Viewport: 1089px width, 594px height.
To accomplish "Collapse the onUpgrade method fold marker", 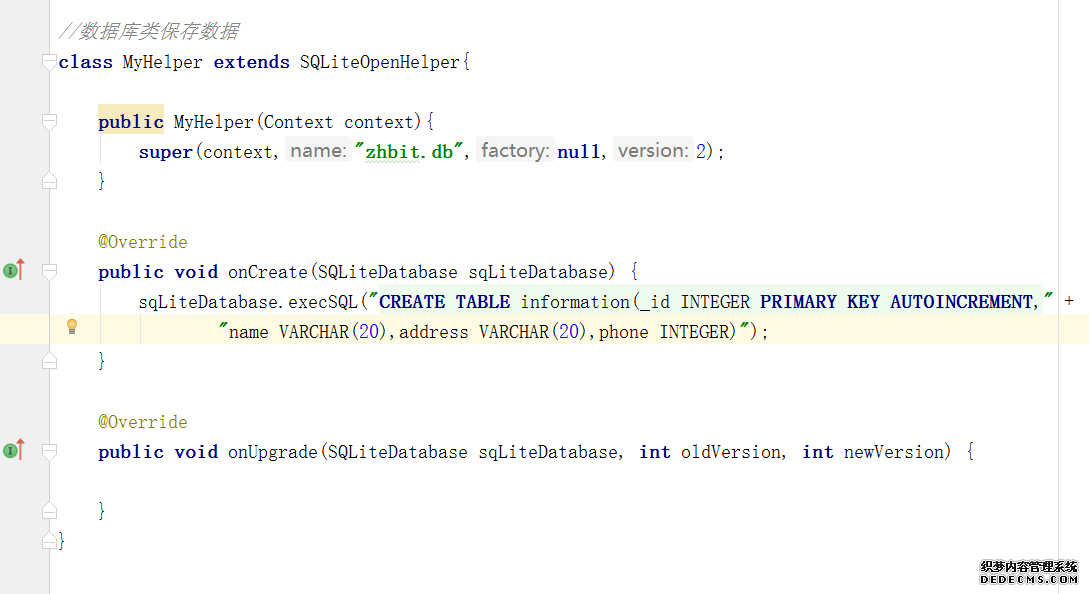I will (x=49, y=451).
